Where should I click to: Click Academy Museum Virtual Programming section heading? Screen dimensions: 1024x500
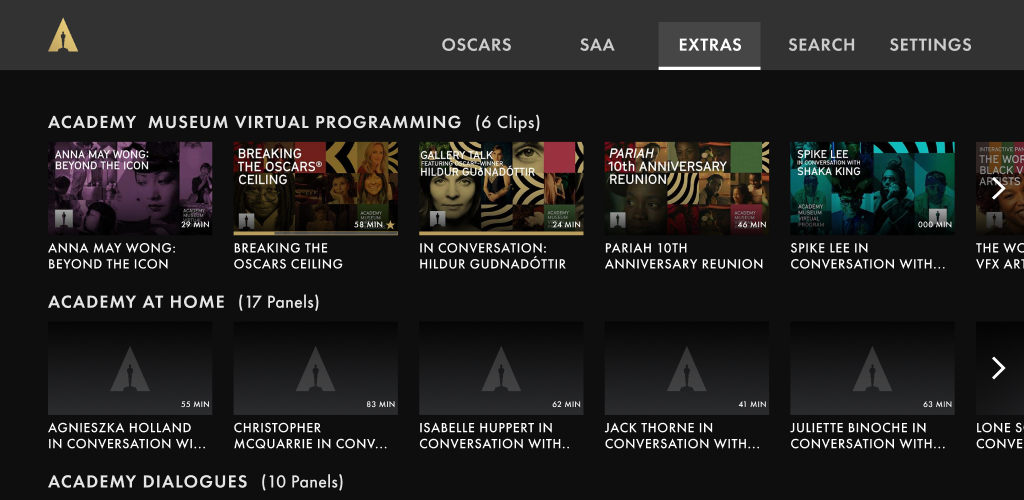[x=255, y=122]
